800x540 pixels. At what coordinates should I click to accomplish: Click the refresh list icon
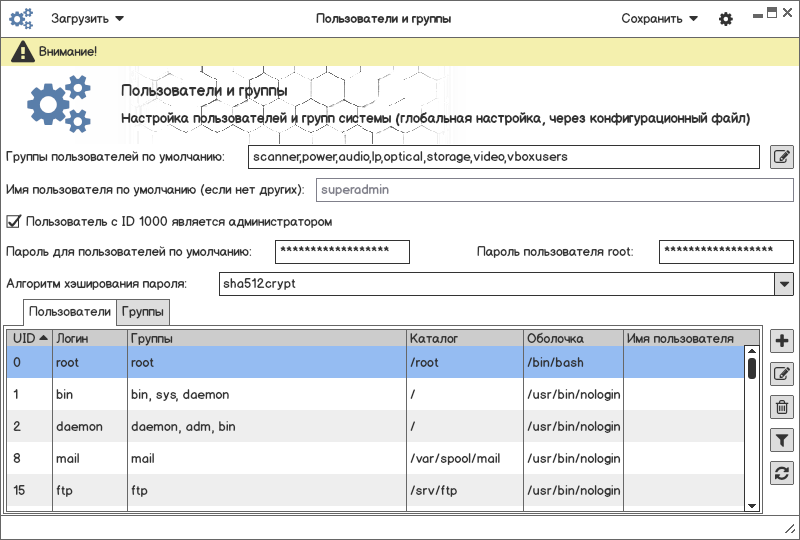(x=782, y=472)
